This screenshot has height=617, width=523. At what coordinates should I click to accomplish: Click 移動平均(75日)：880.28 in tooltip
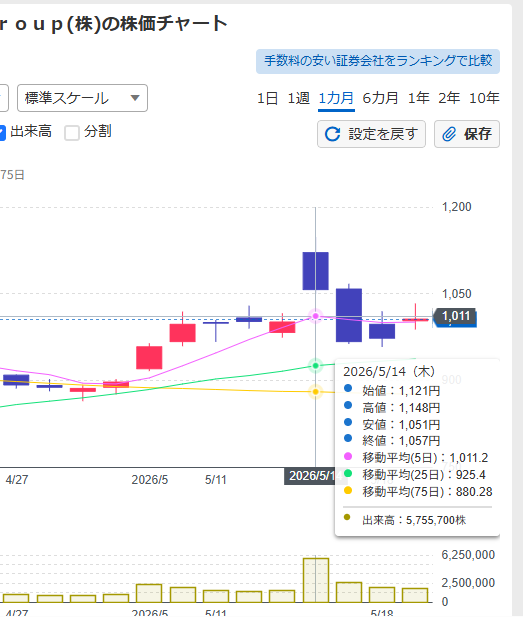point(427,491)
